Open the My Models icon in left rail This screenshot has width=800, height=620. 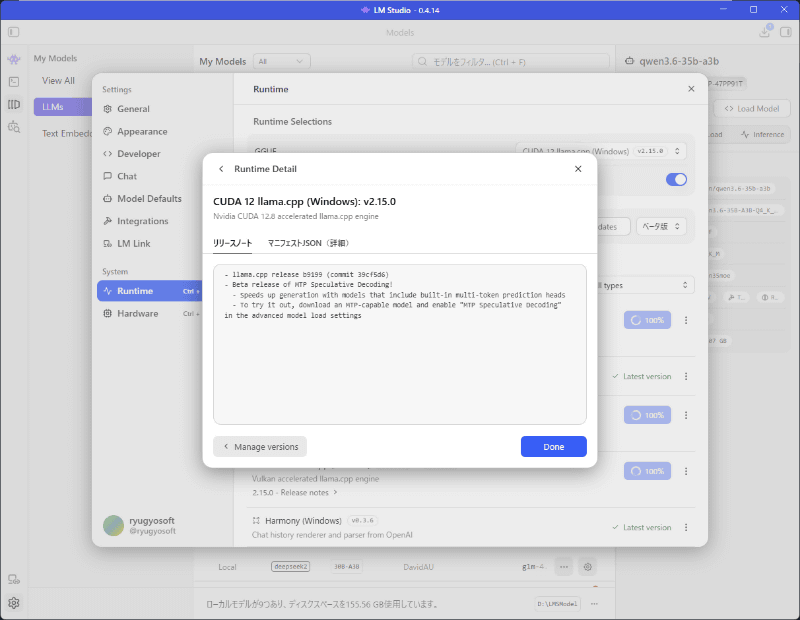click(14, 105)
